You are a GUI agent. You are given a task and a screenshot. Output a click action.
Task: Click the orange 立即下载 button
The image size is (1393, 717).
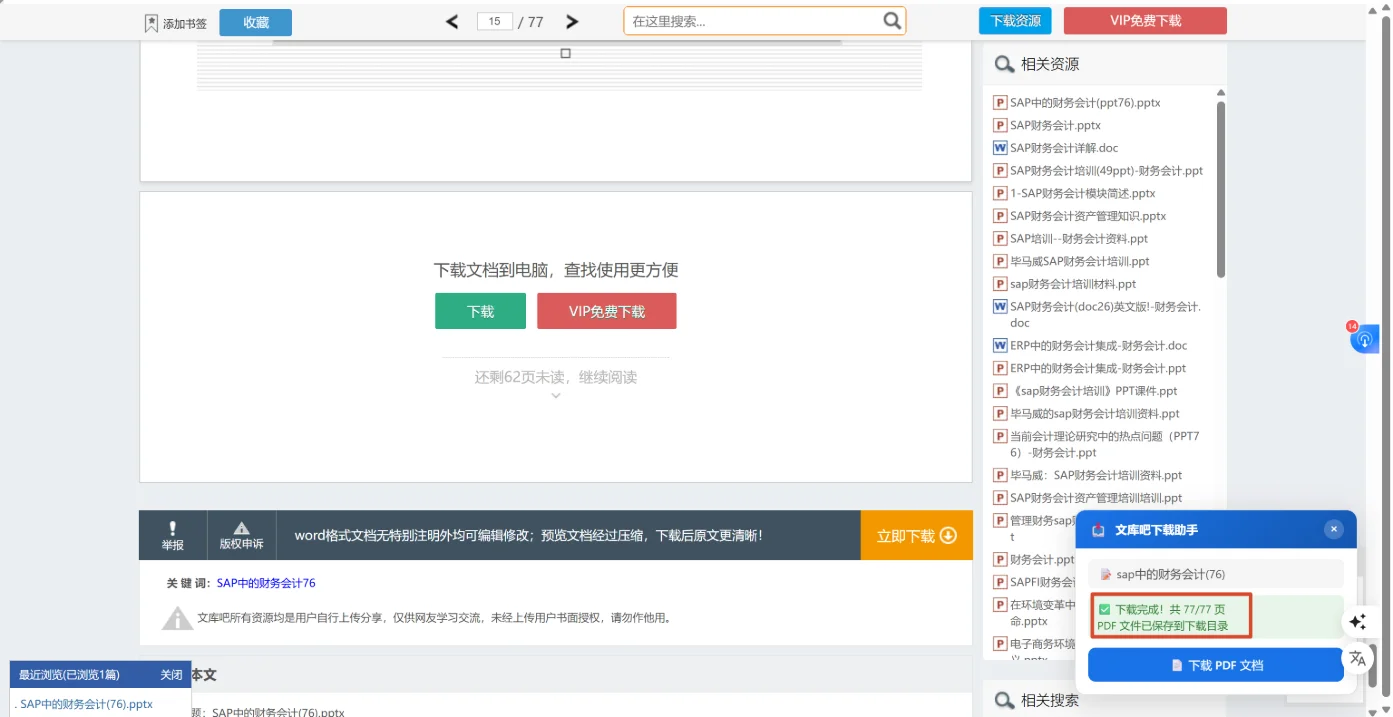tap(917, 536)
